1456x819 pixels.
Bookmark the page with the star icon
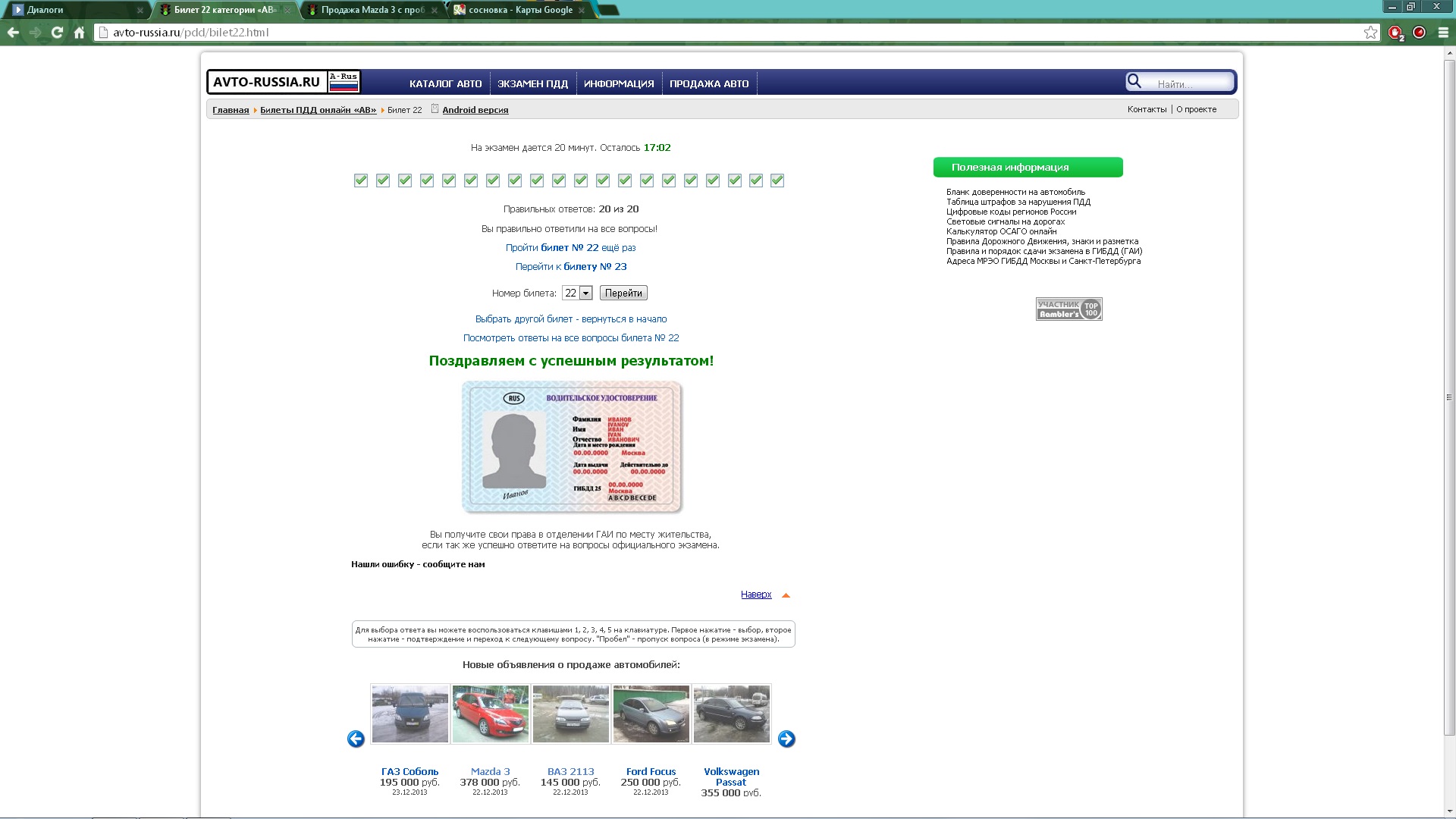pyautogui.click(x=1370, y=33)
